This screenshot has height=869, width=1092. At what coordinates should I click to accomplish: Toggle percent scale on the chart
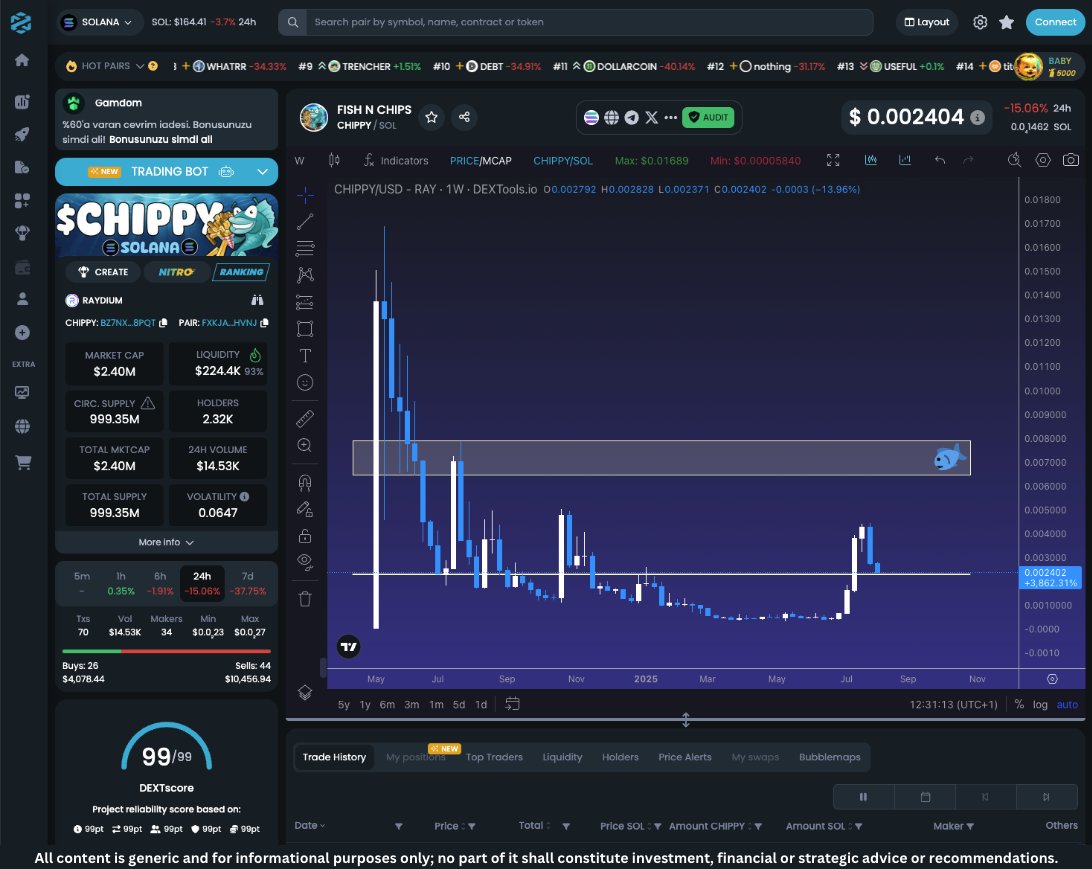(1019, 705)
